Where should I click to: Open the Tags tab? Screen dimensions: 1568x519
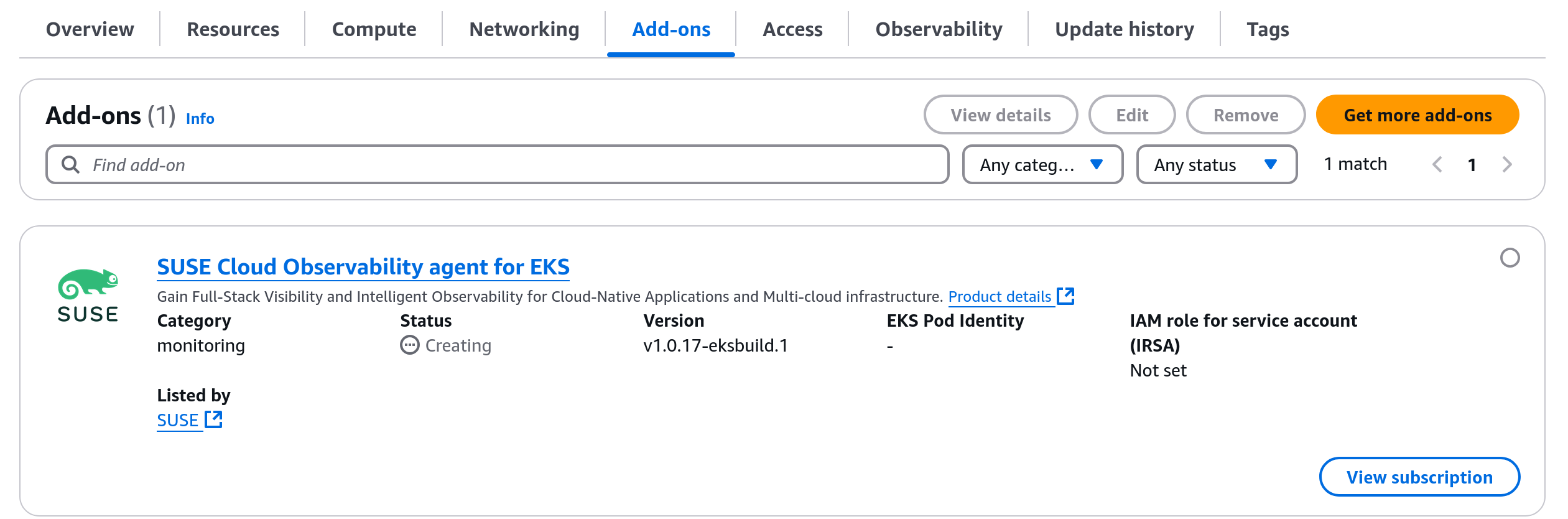[1268, 29]
